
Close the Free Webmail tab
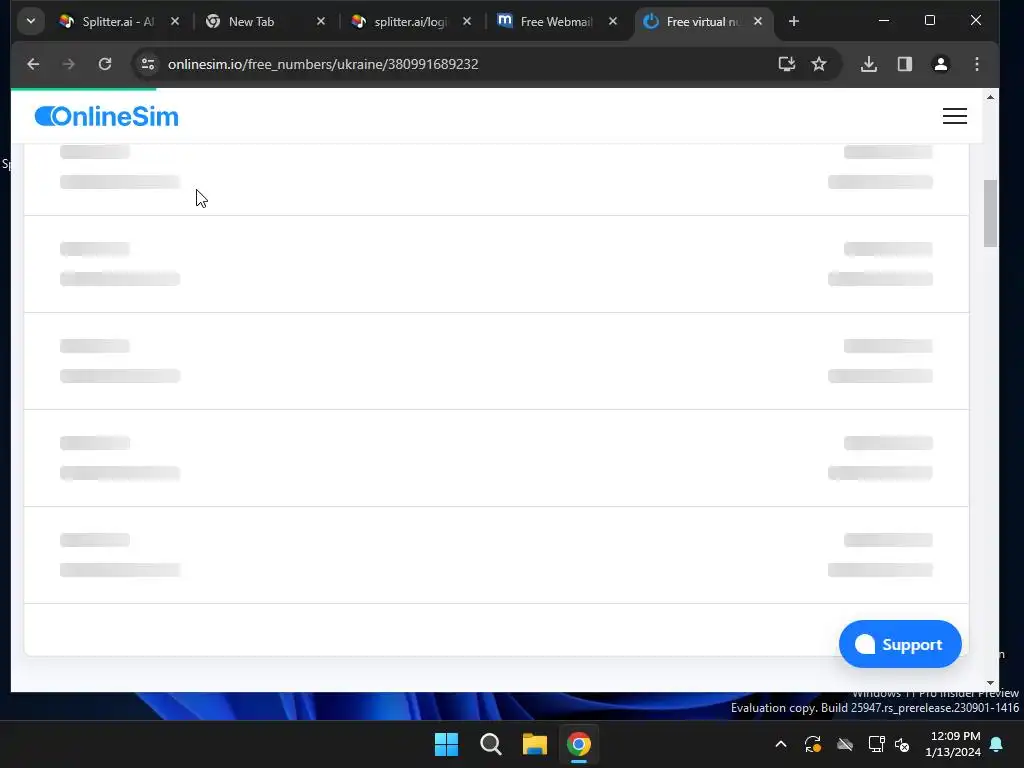click(x=613, y=22)
